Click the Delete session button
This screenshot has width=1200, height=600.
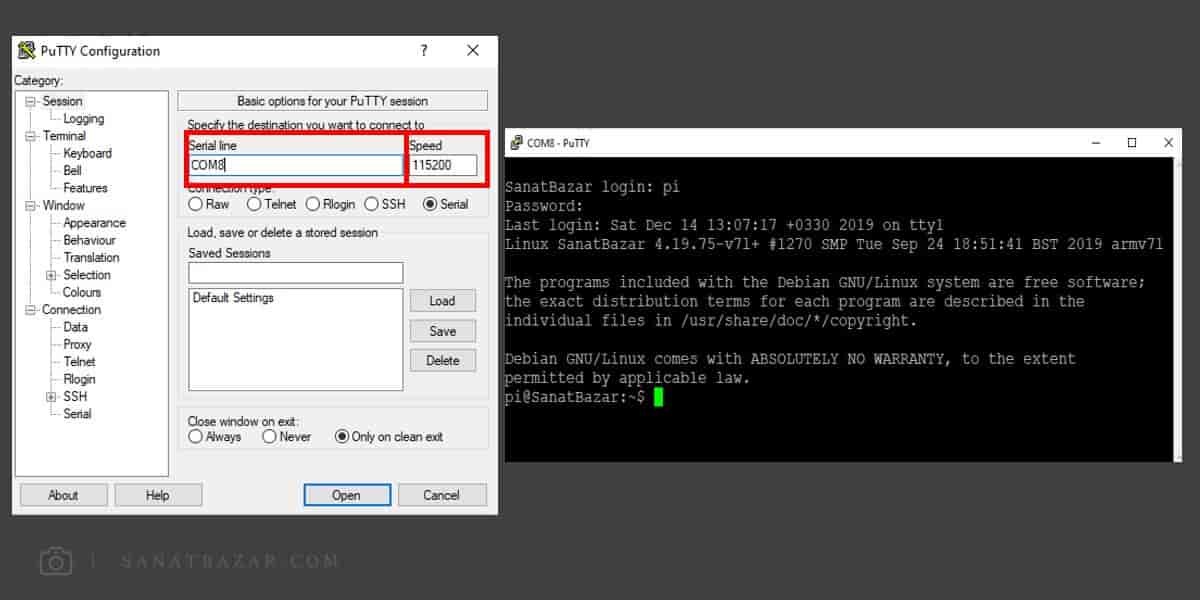pos(443,360)
